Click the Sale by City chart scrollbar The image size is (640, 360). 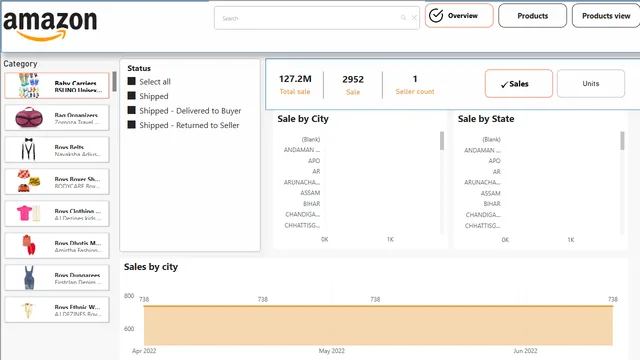point(442,141)
